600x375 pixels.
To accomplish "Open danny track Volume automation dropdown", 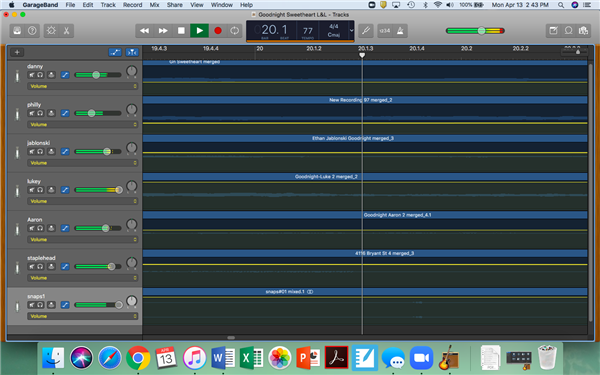I will (x=82, y=86).
